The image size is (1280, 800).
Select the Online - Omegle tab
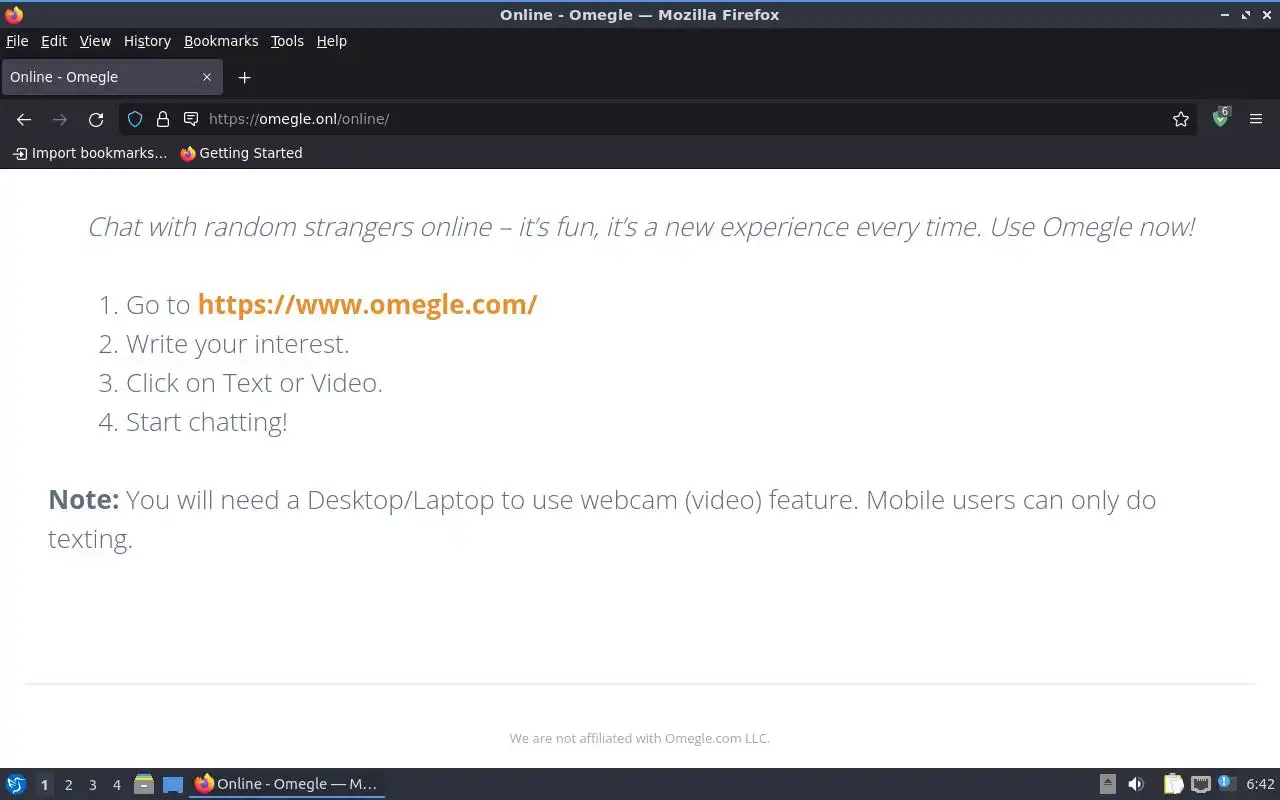(110, 77)
